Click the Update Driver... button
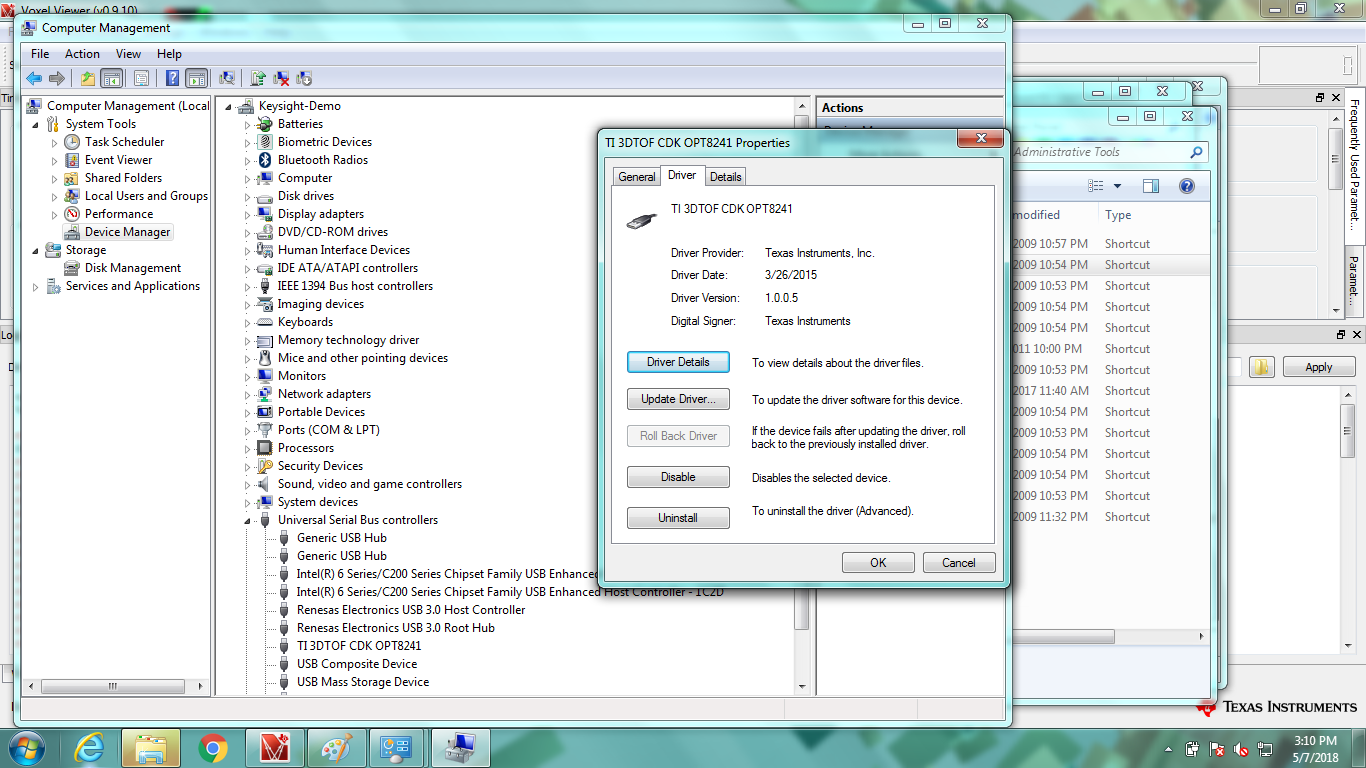 678,399
